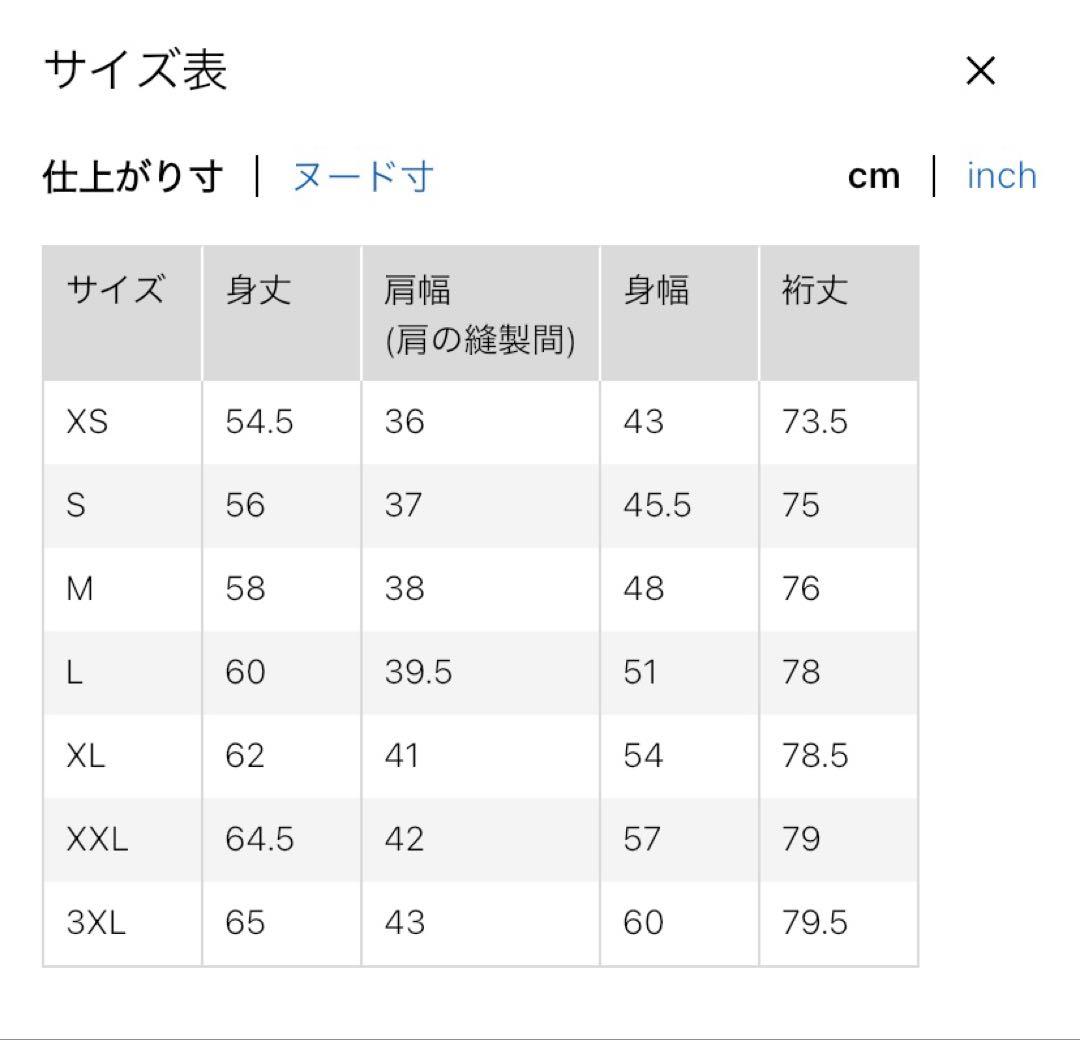1080x1040 pixels.
Task: Select the M size row label
Action: tap(80, 589)
